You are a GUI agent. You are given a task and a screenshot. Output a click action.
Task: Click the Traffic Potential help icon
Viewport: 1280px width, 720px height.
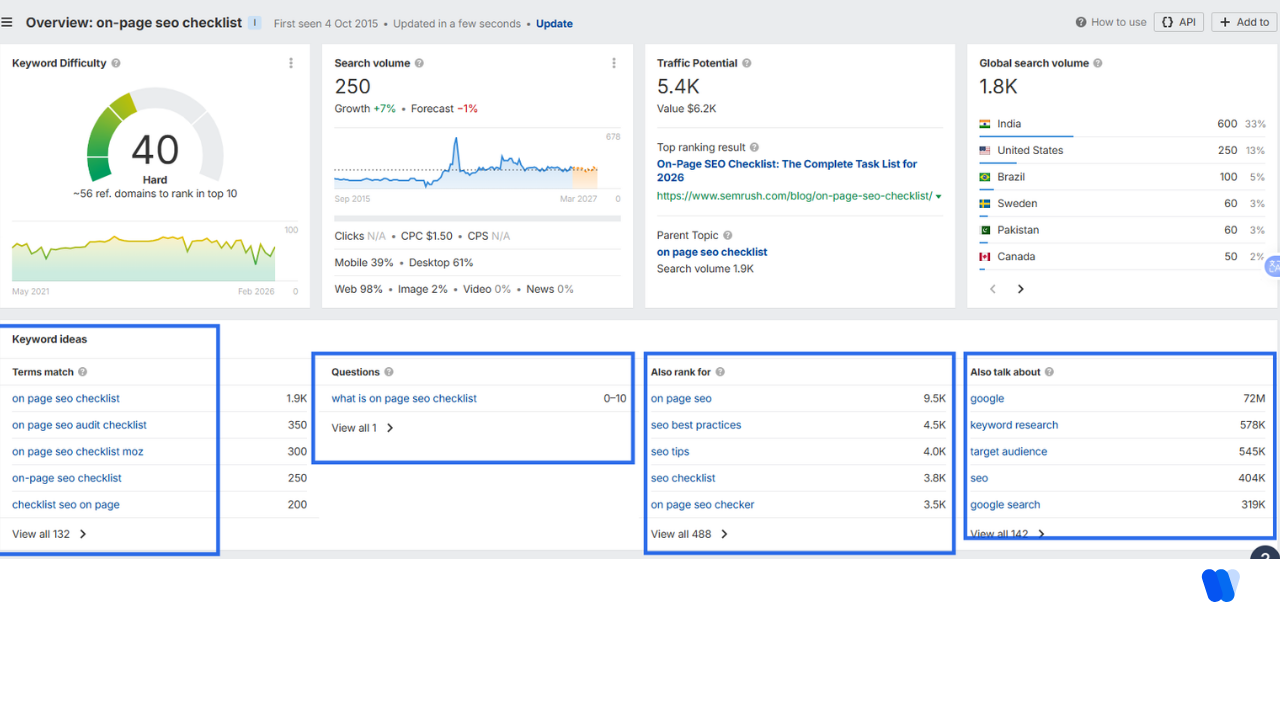(x=747, y=63)
